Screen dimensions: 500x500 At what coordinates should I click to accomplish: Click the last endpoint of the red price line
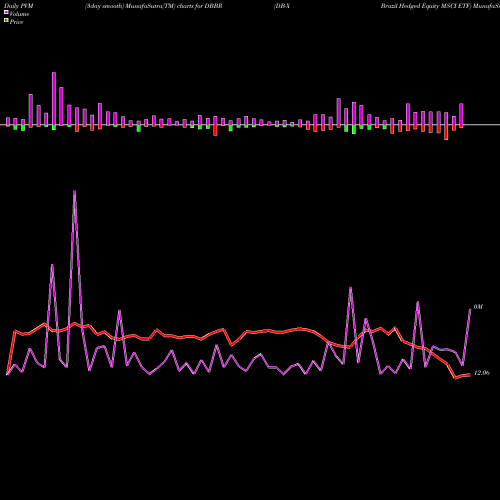pyautogui.click(x=469, y=375)
